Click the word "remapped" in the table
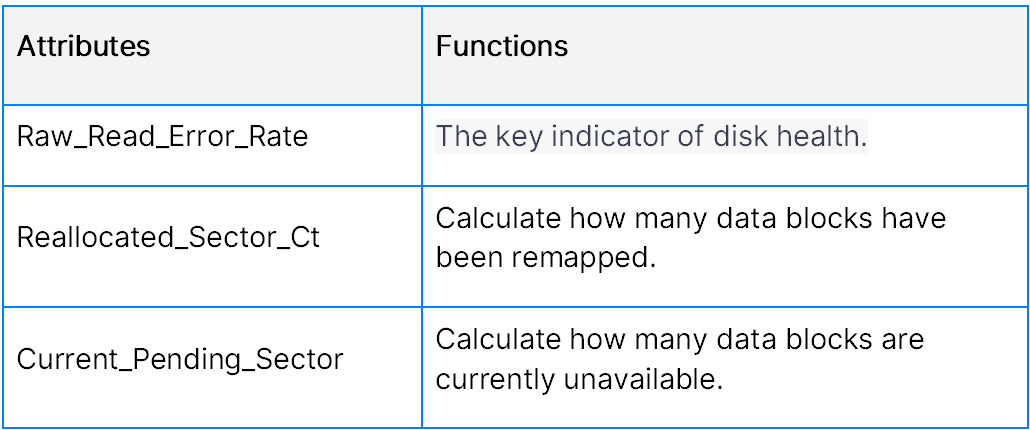 (x=585, y=259)
